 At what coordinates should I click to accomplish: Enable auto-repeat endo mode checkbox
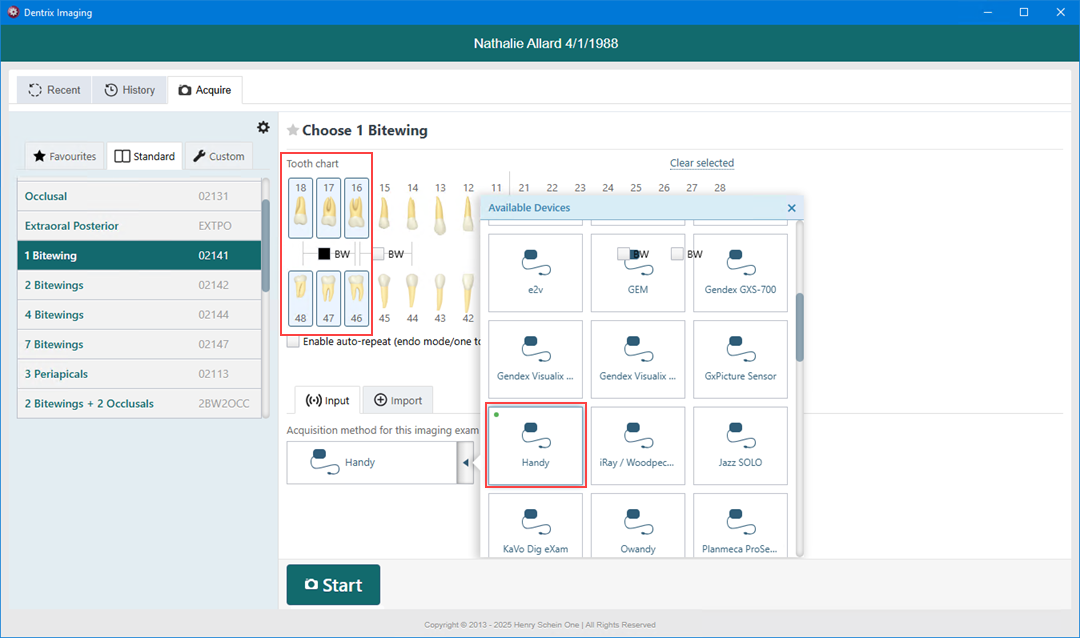[293, 342]
